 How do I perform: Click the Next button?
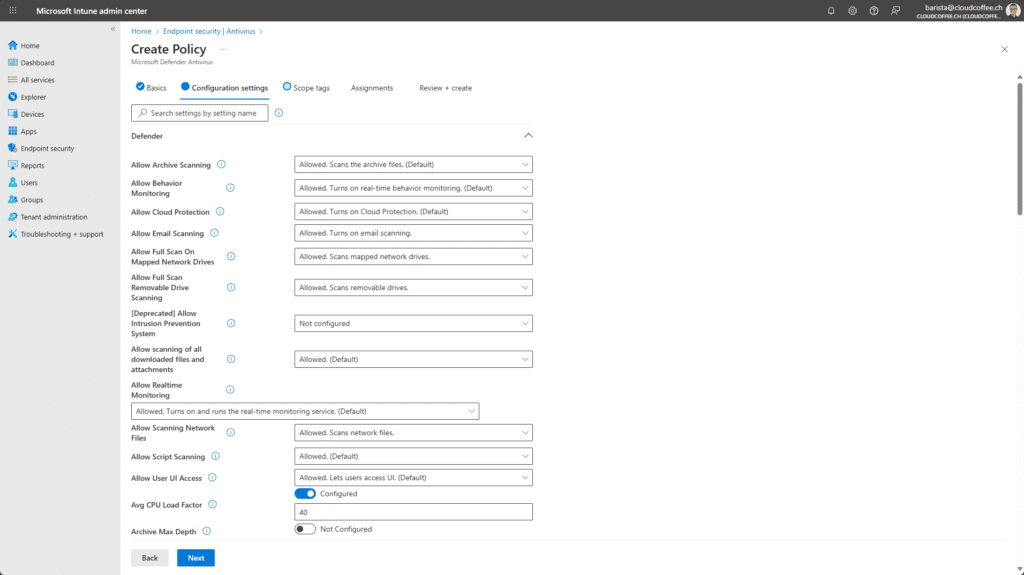195,558
